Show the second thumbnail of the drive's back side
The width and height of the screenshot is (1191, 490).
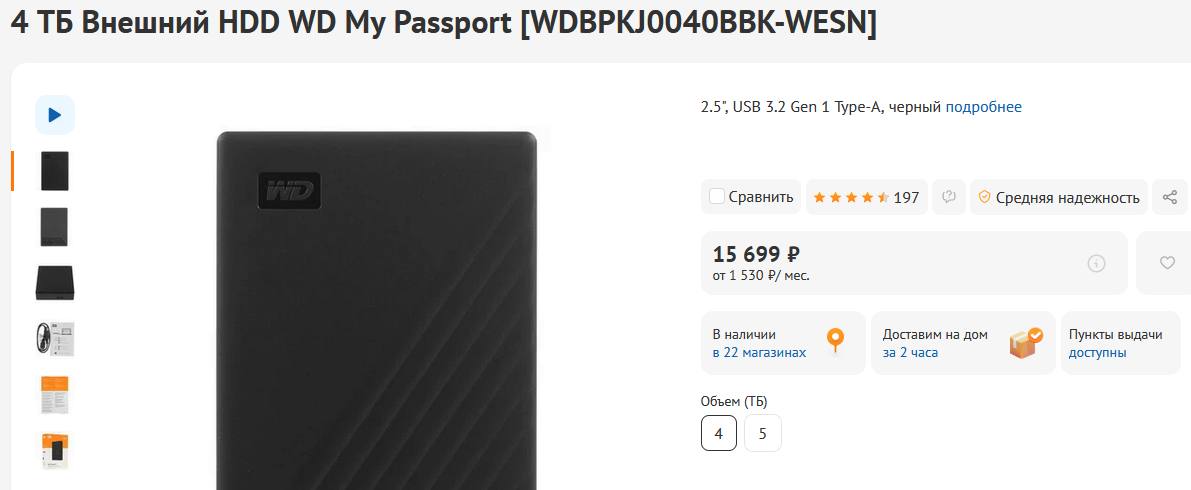[x=55, y=226]
